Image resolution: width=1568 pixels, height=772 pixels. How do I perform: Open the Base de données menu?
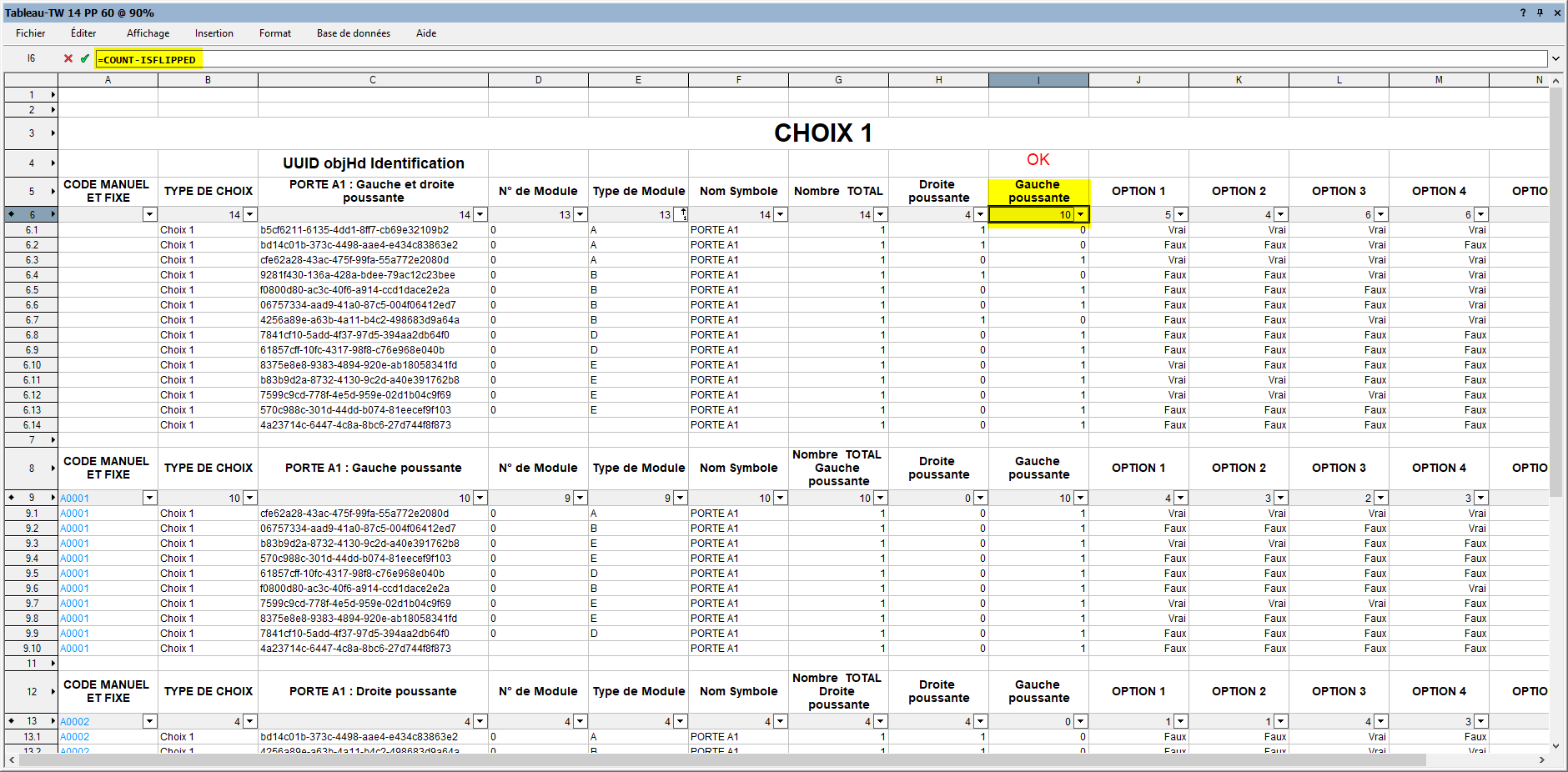[353, 33]
